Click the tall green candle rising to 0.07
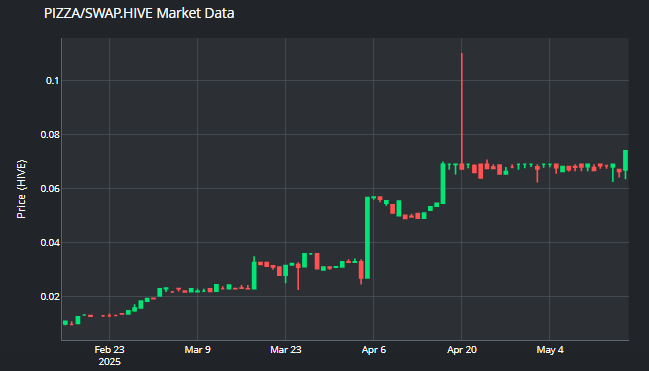Viewport: 649px width, 371px height. point(443,183)
